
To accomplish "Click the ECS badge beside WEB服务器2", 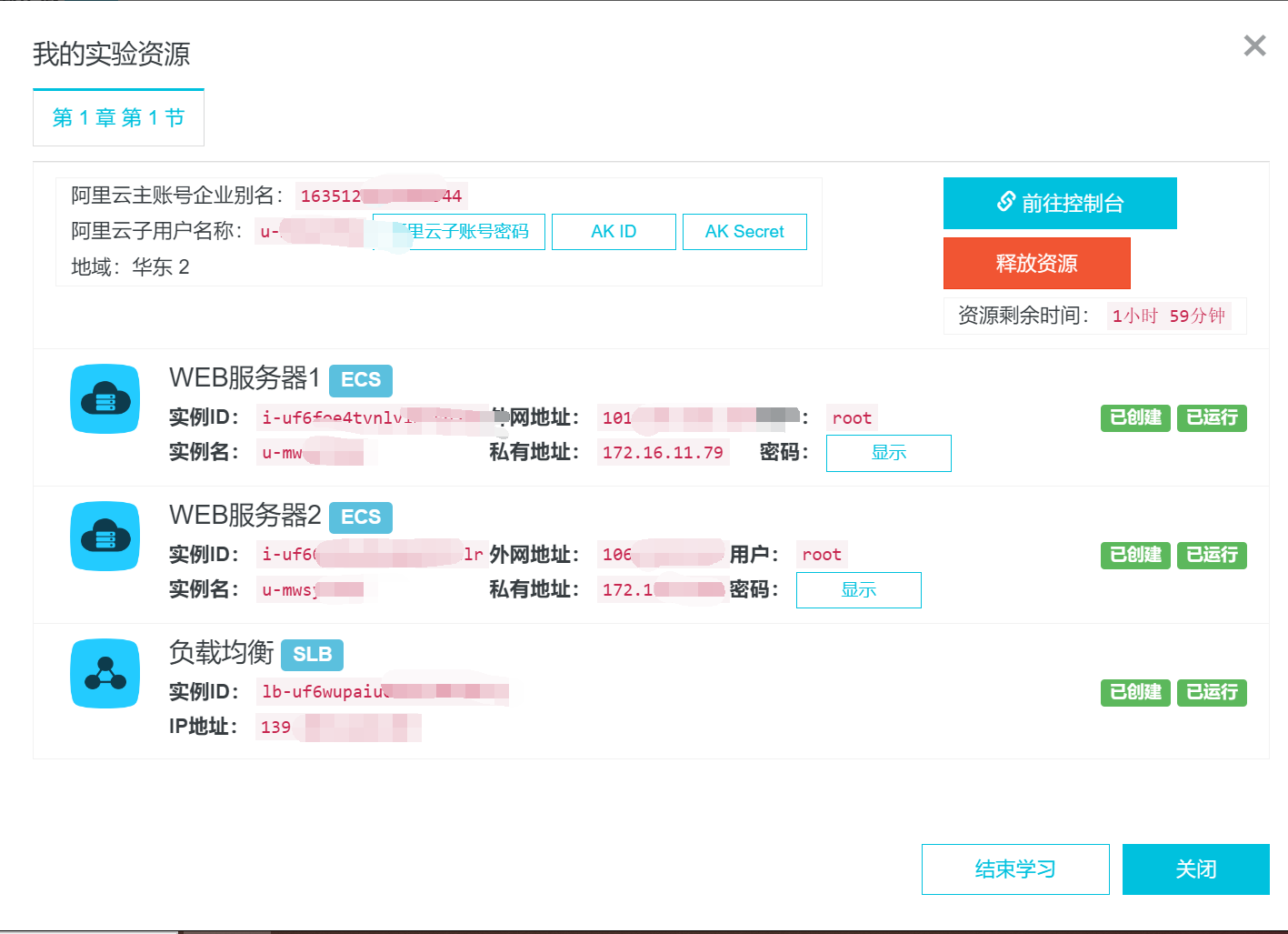I will coord(361,517).
